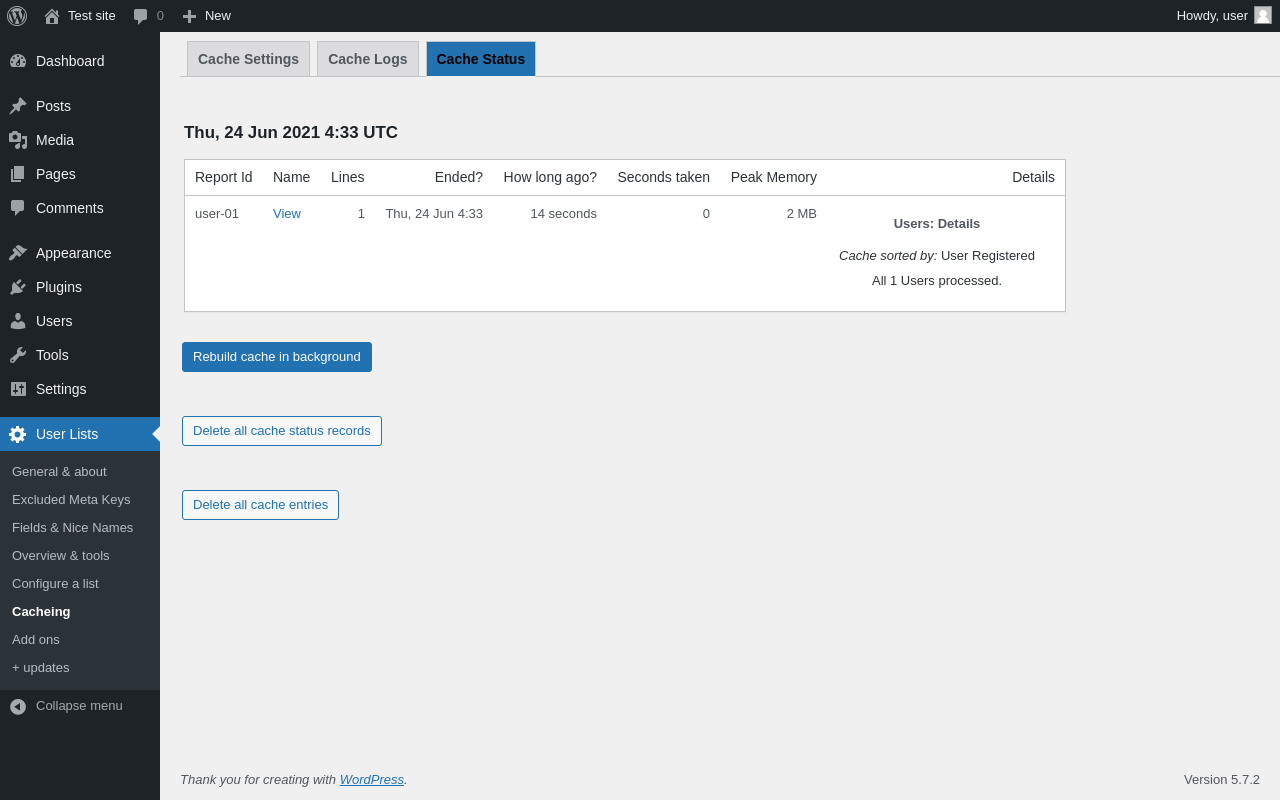Click the Posts pushpin icon
Image resolution: width=1280 pixels, height=800 pixels.
[18, 106]
